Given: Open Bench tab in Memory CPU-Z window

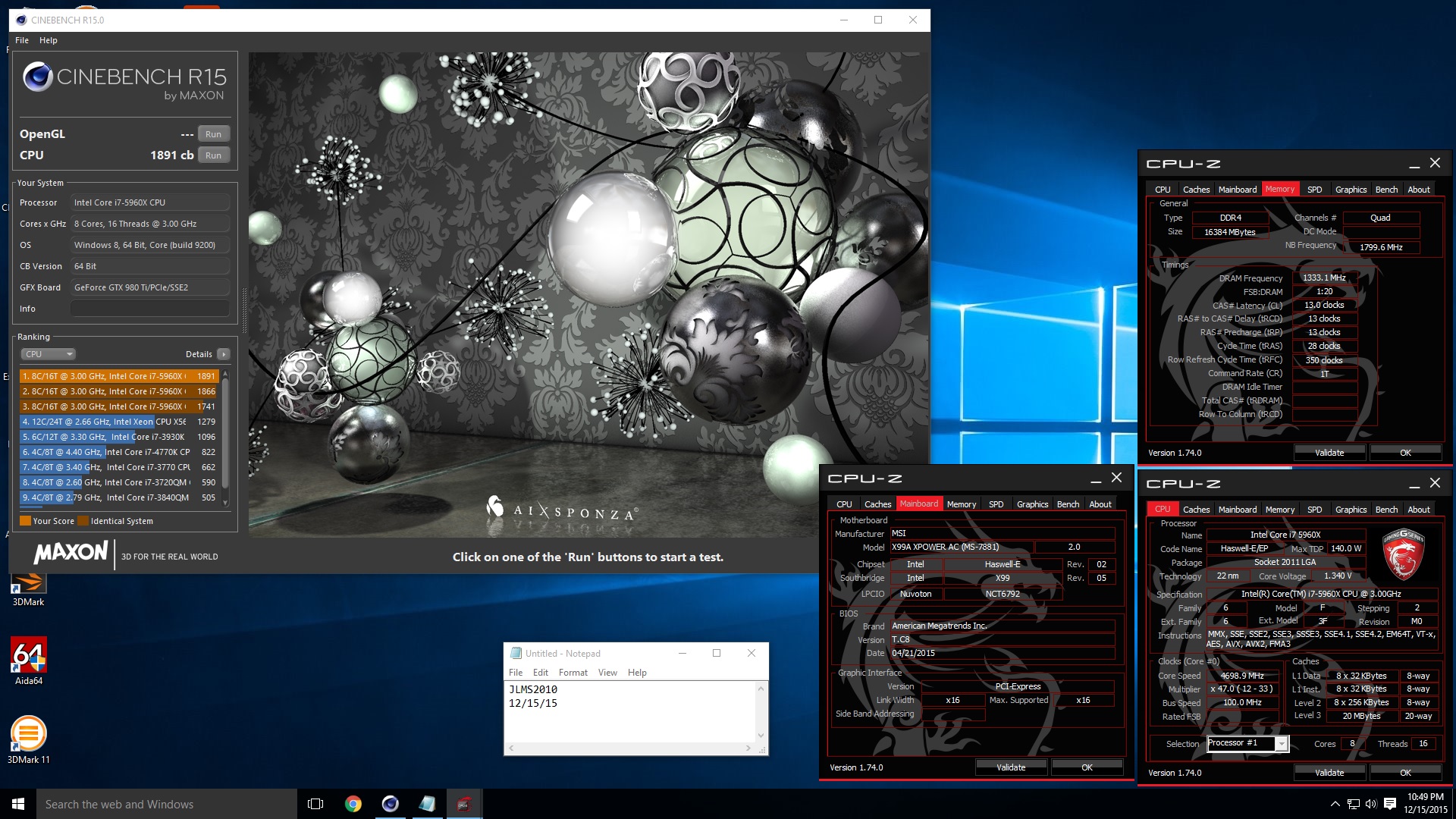Looking at the screenshot, I should tap(1386, 190).
